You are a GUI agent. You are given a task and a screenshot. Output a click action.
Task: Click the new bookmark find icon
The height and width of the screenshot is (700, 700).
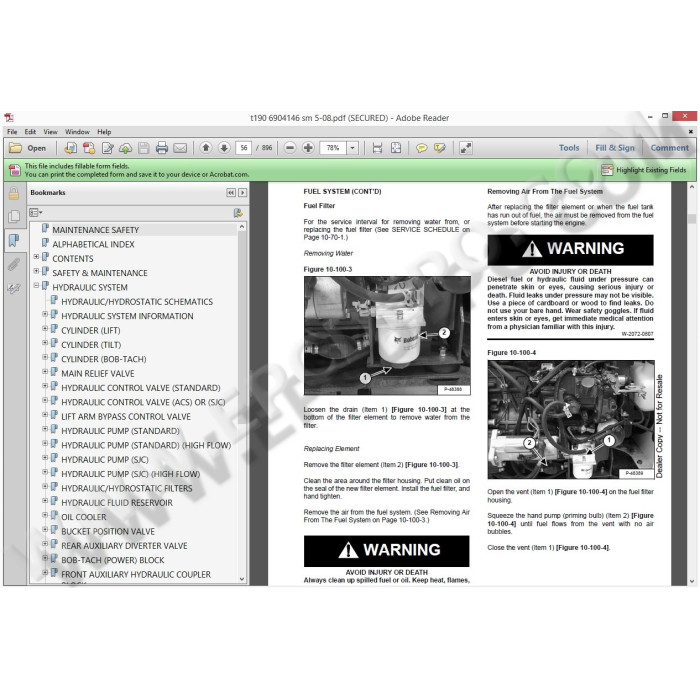[x=238, y=213]
